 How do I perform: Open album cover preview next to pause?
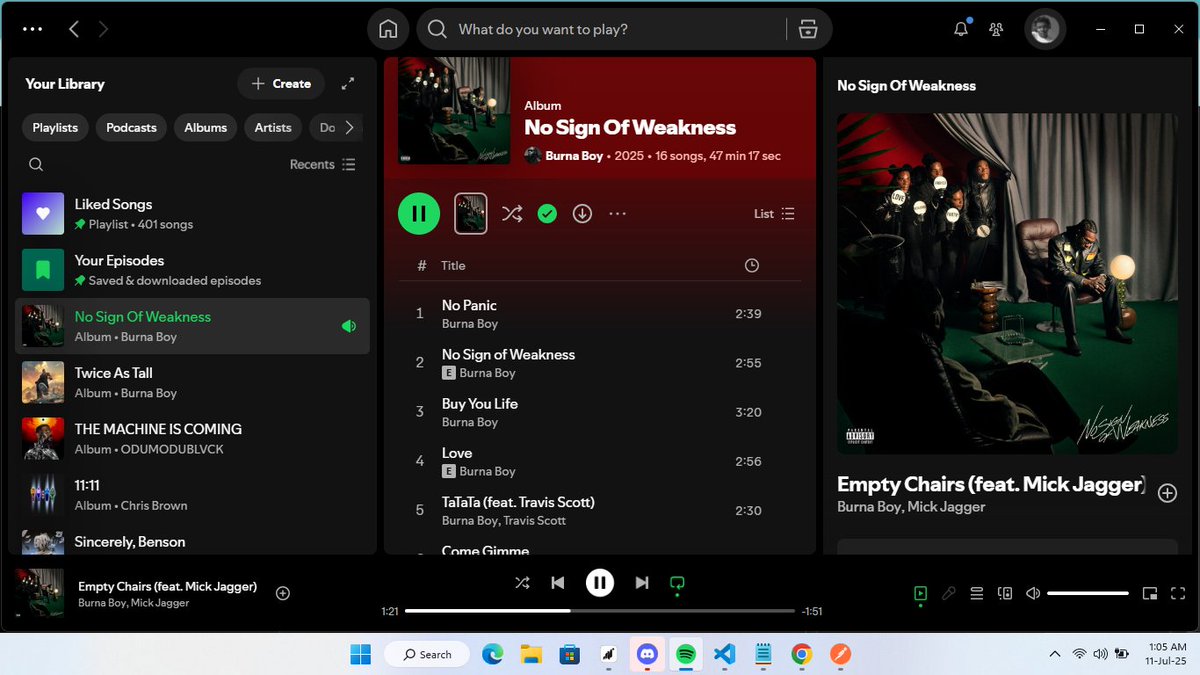(x=471, y=213)
